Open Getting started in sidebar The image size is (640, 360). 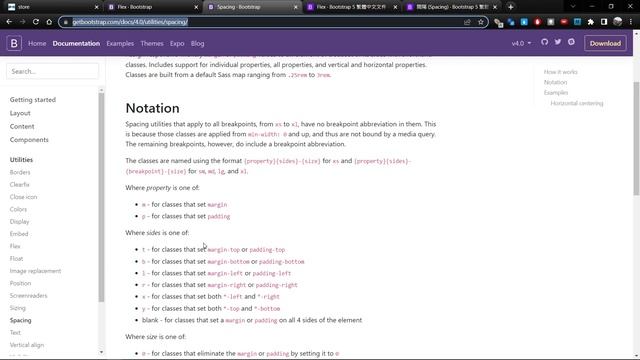coord(33,100)
